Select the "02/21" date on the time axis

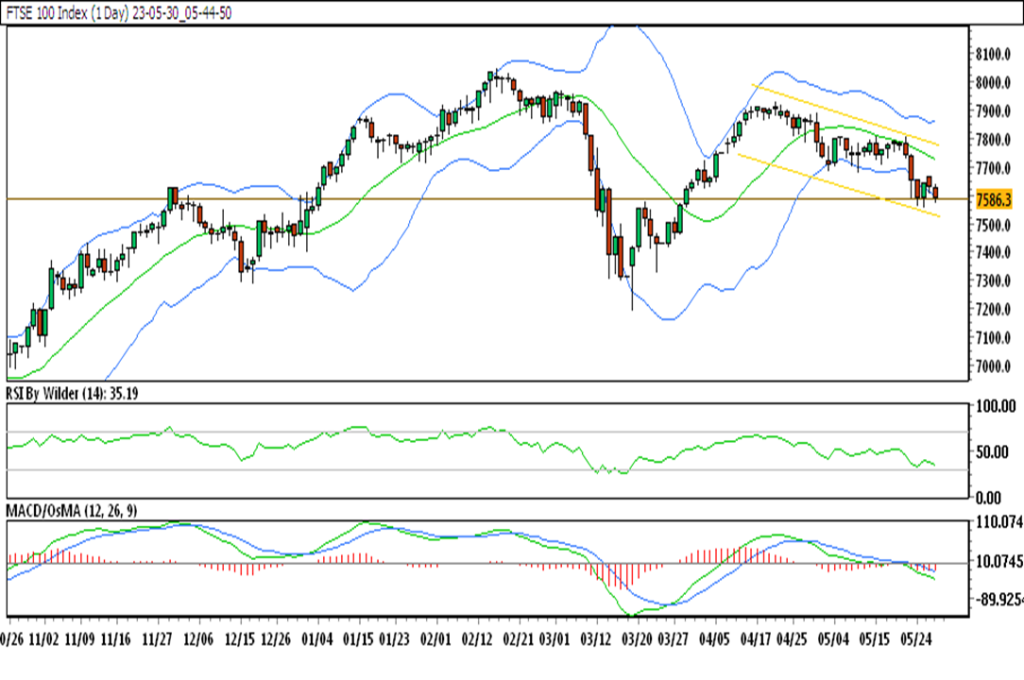[x=518, y=639]
